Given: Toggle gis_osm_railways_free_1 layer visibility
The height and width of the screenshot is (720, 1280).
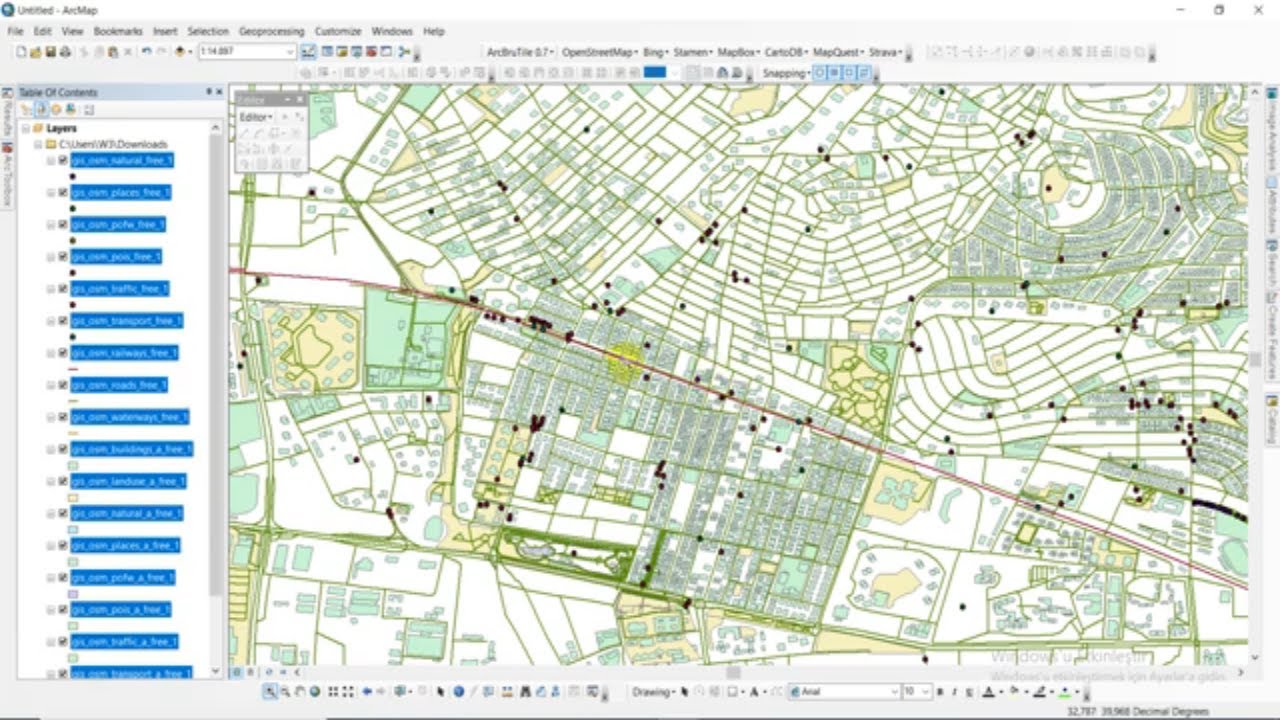Looking at the screenshot, I should [63, 352].
